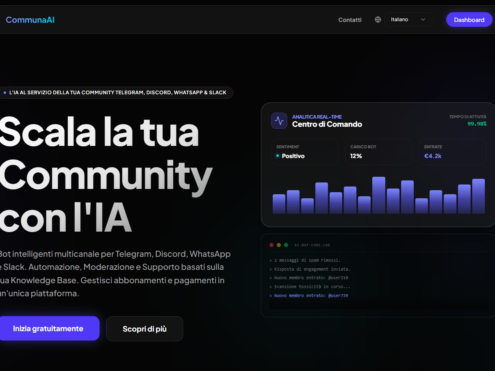Expand the Italiano language dropdown
Image resolution: width=495 pixels, height=371 pixels.
pyautogui.click(x=409, y=20)
